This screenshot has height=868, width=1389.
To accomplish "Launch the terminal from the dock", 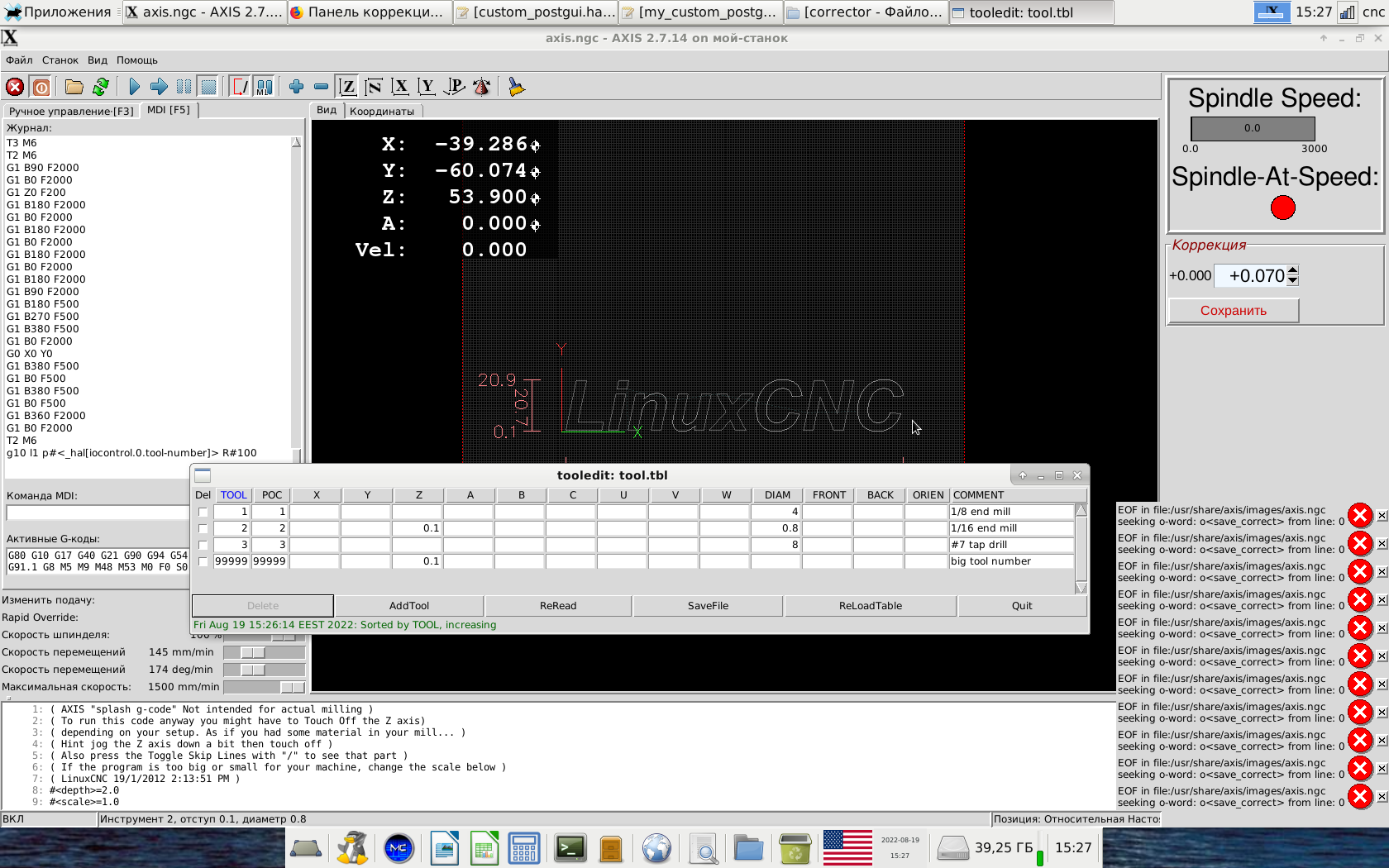I will (x=570, y=848).
